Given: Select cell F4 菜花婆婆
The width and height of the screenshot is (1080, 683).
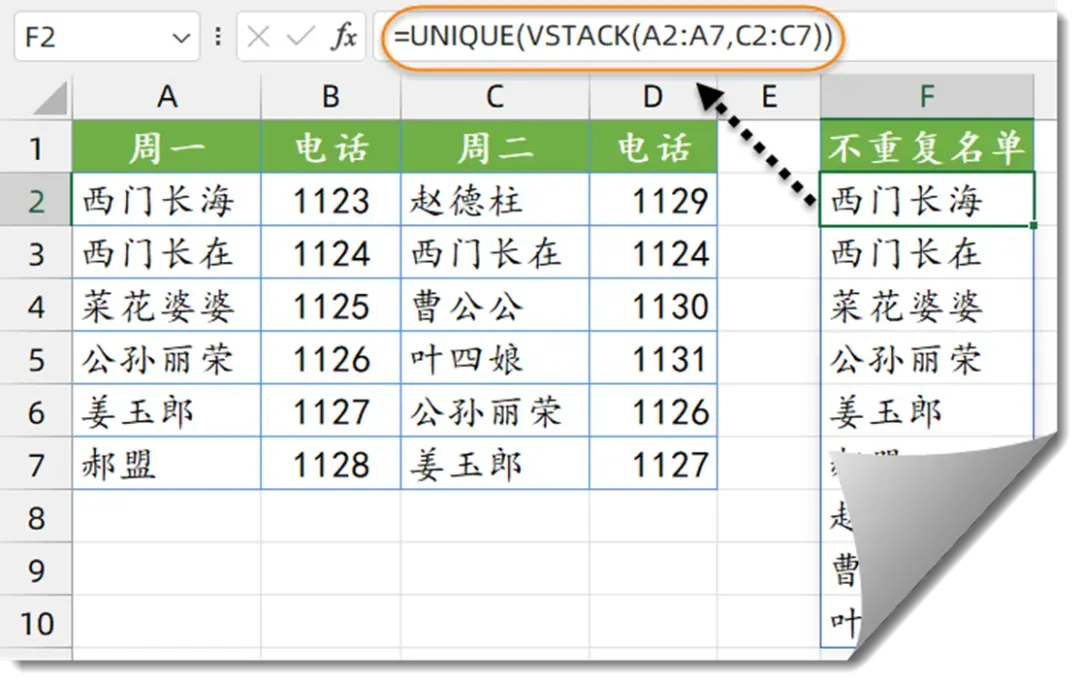Looking at the screenshot, I should pyautogui.click(x=927, y=306).
